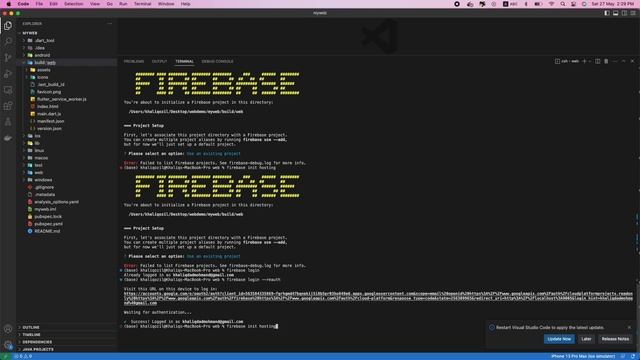Screen dimensions: 640x360
Task: Switch to the Output tab
Action: point(160,61)
